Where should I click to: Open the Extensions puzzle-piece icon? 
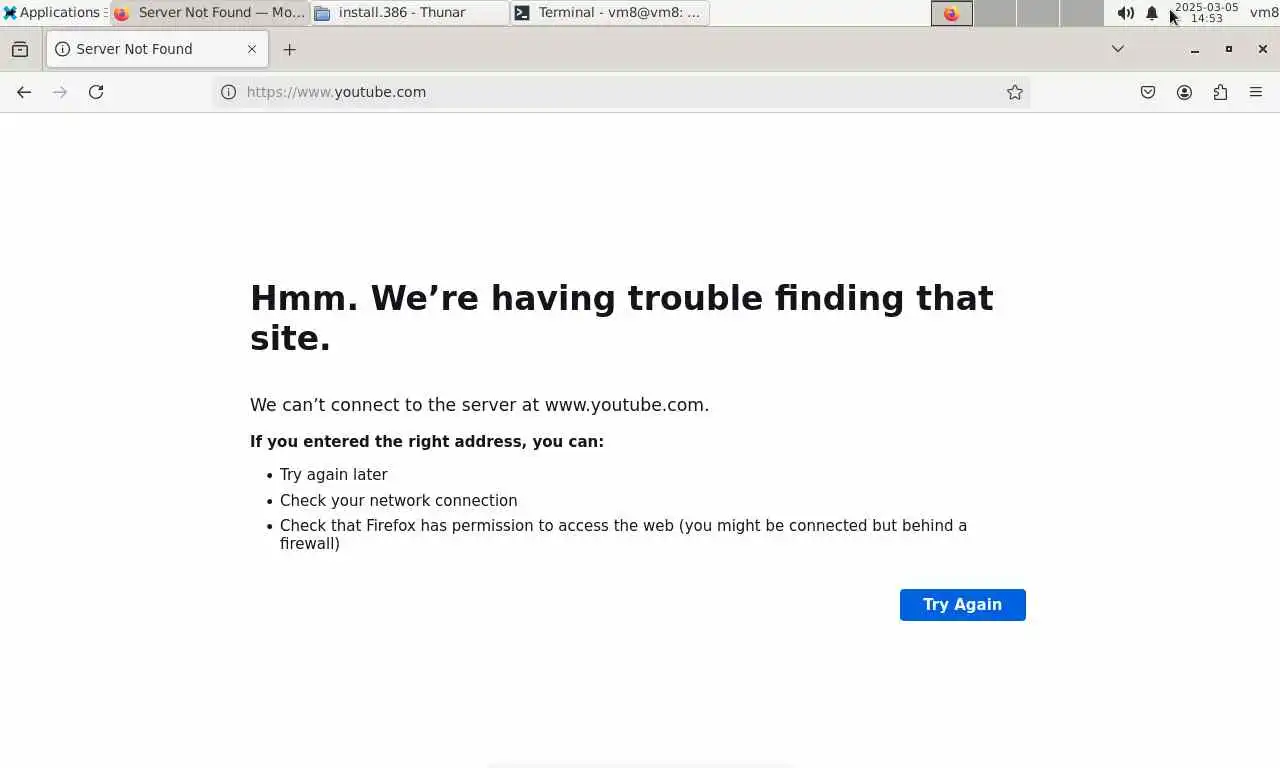[x=1220, y=92]
